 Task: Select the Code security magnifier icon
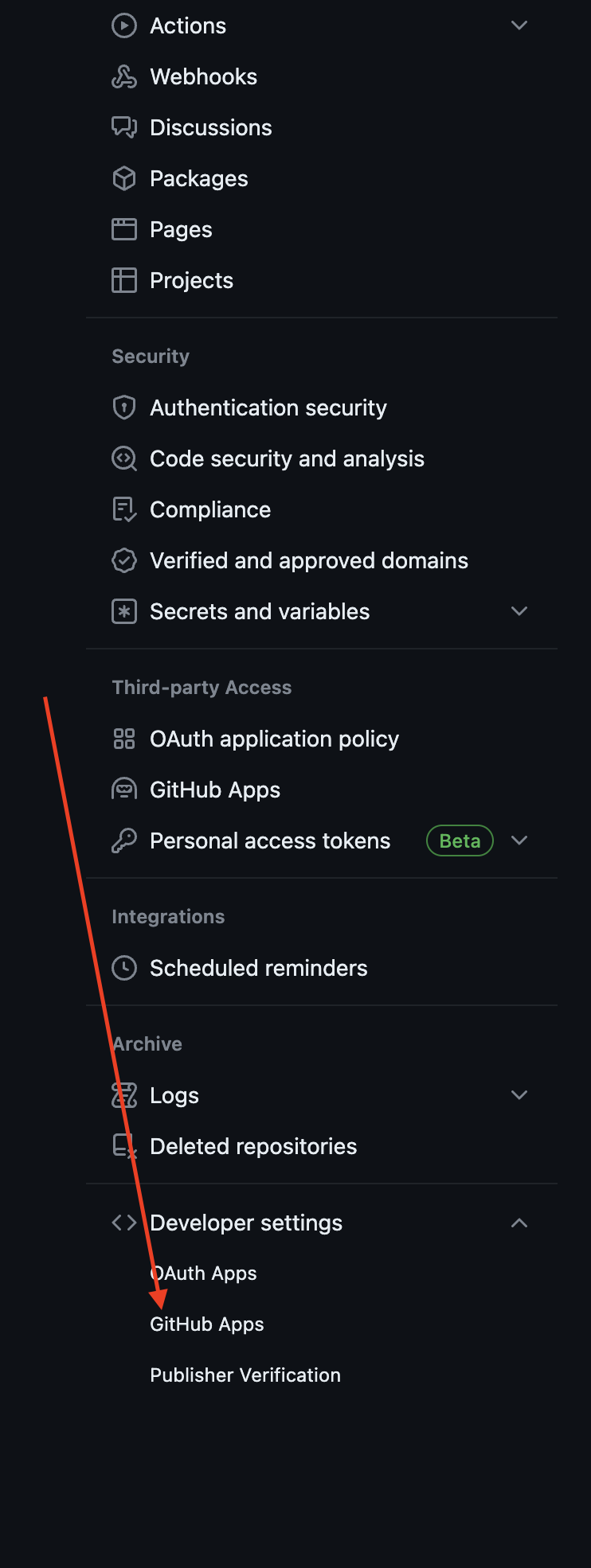tap(124, 458)
